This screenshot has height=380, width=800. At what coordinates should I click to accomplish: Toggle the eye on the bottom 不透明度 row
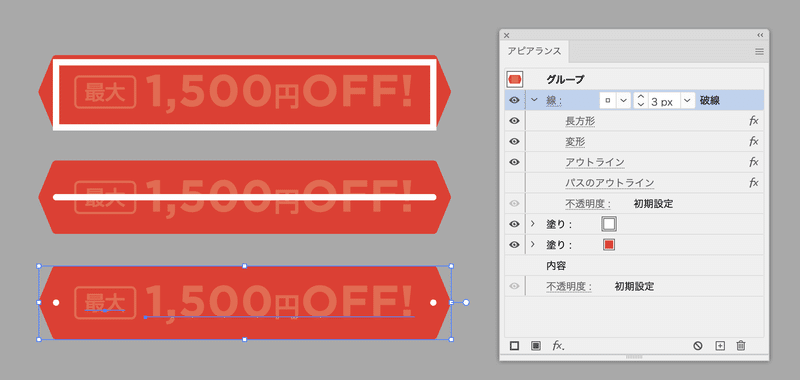coord(515,286)
